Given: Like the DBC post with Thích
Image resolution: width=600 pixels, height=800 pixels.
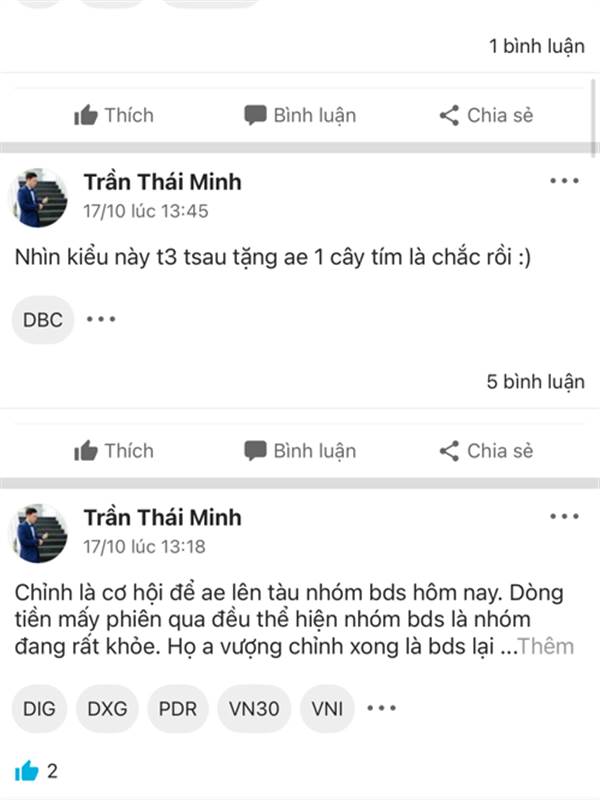Looking at the screenshot, I should pyautogui.click(x=114, y=451).
